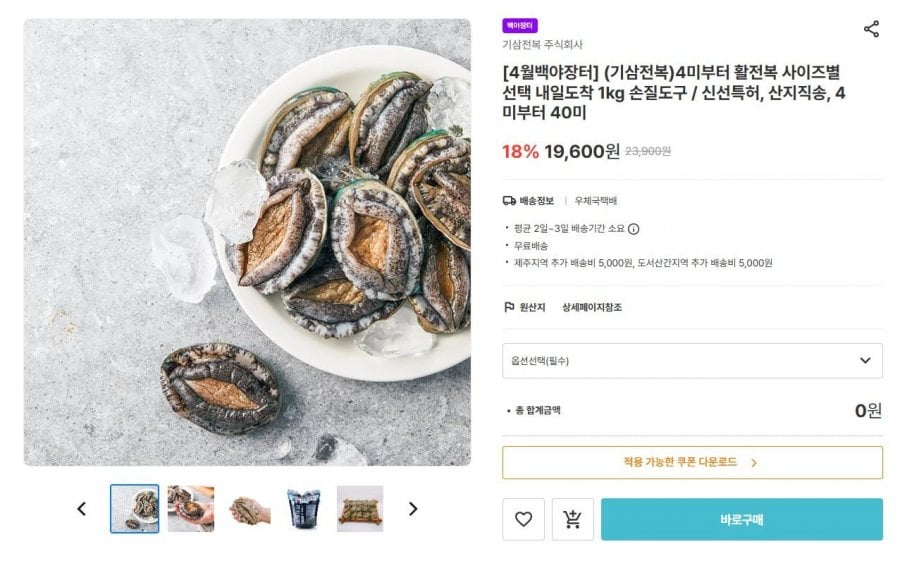Click the 바로구매 buy now button
This screenshot has height=580, width=900.
pyautogui.click(x=741, y=519)
